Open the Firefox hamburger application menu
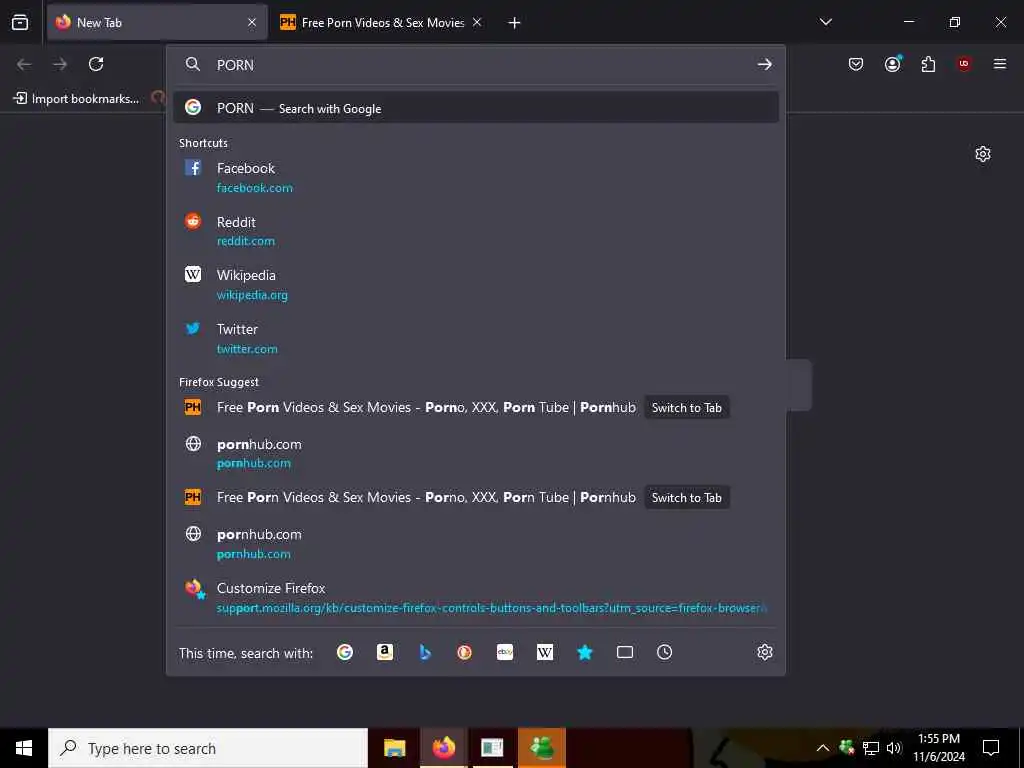The height and width of the screenshot is (768, 1024). (1000, 64)
